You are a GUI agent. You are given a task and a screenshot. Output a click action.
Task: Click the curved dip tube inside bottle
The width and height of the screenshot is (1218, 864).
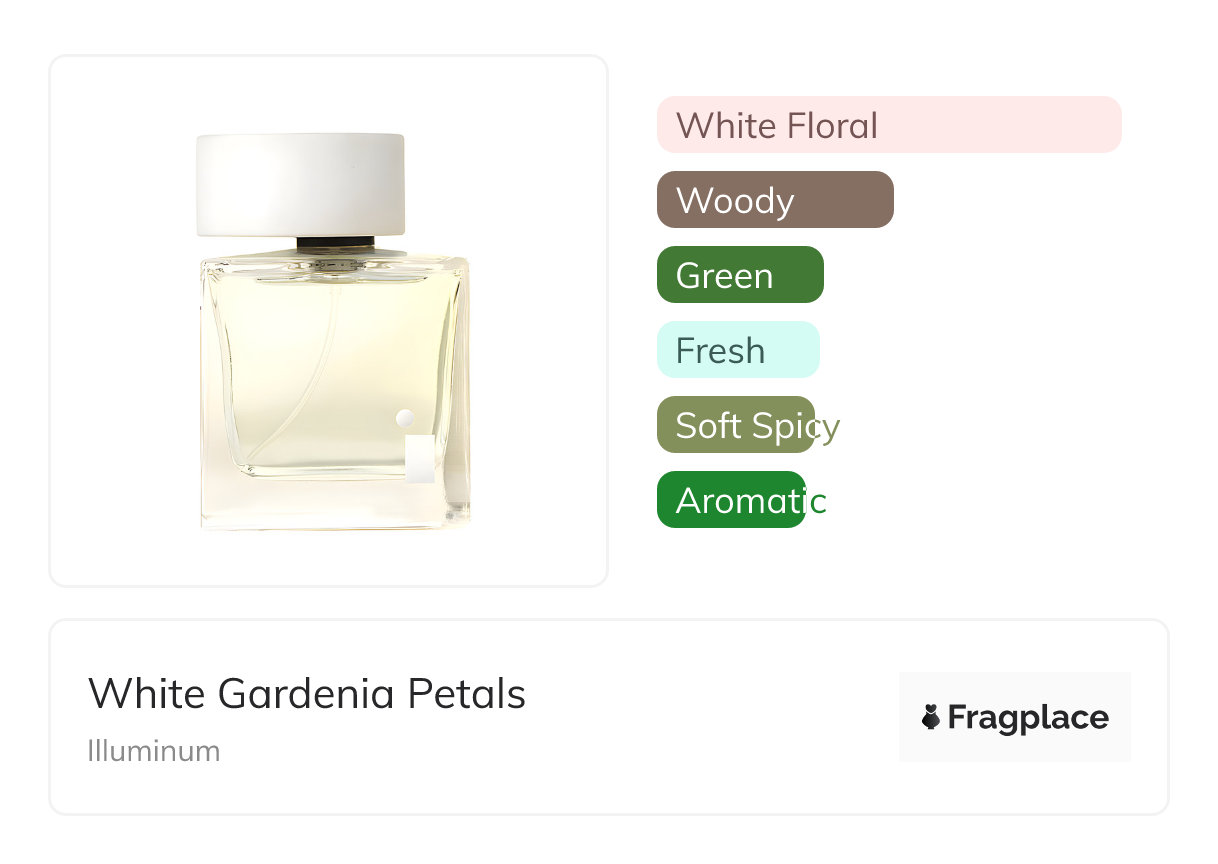(300, 400)
